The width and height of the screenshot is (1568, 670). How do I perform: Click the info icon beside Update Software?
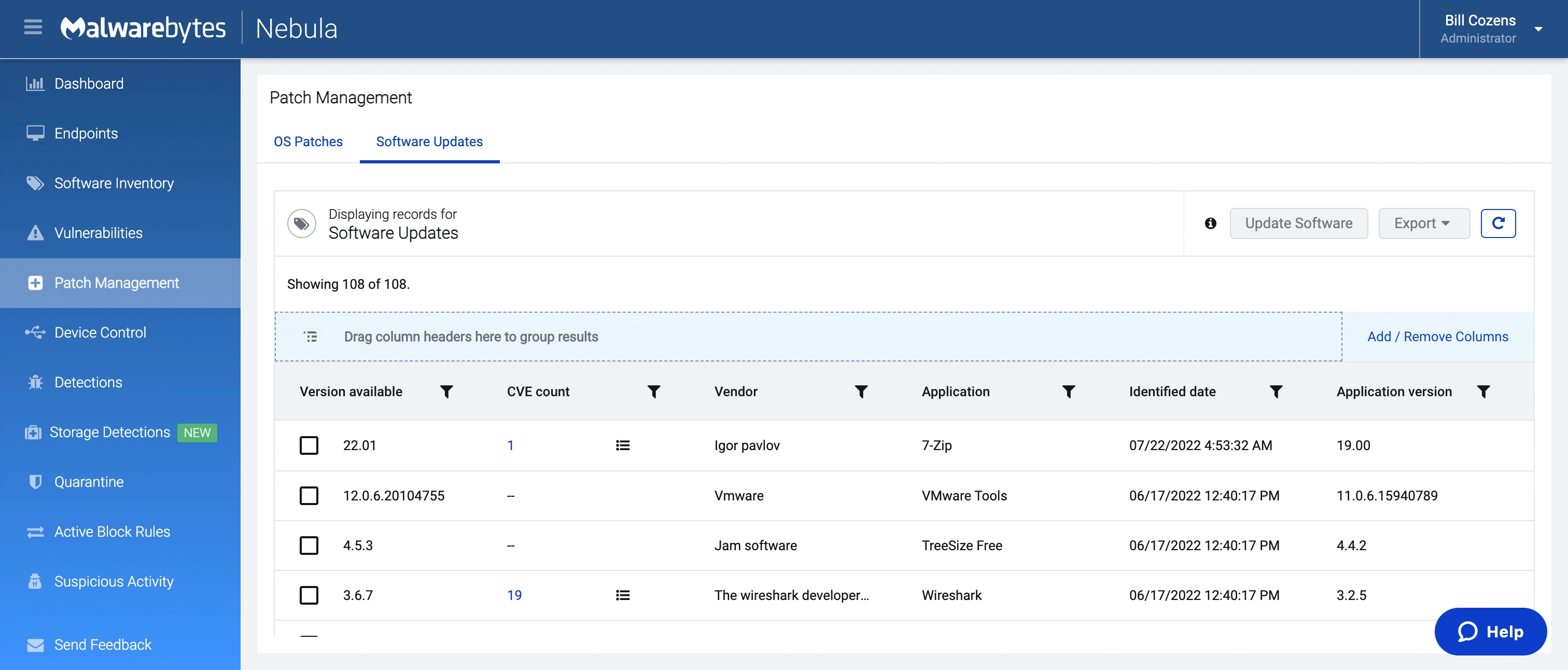[1210, 224]
